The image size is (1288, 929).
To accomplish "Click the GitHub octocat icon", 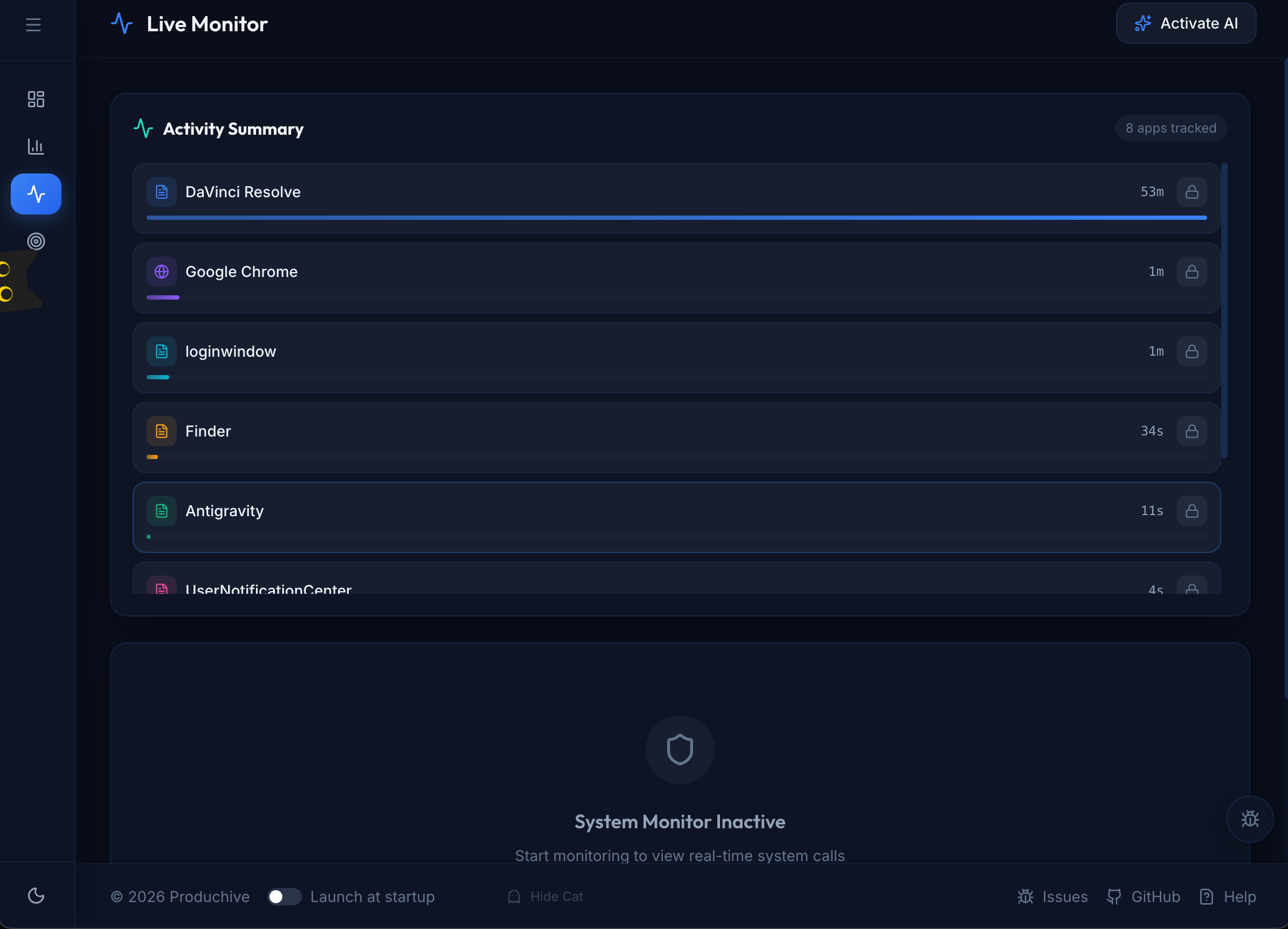I will click(1114, 896).
